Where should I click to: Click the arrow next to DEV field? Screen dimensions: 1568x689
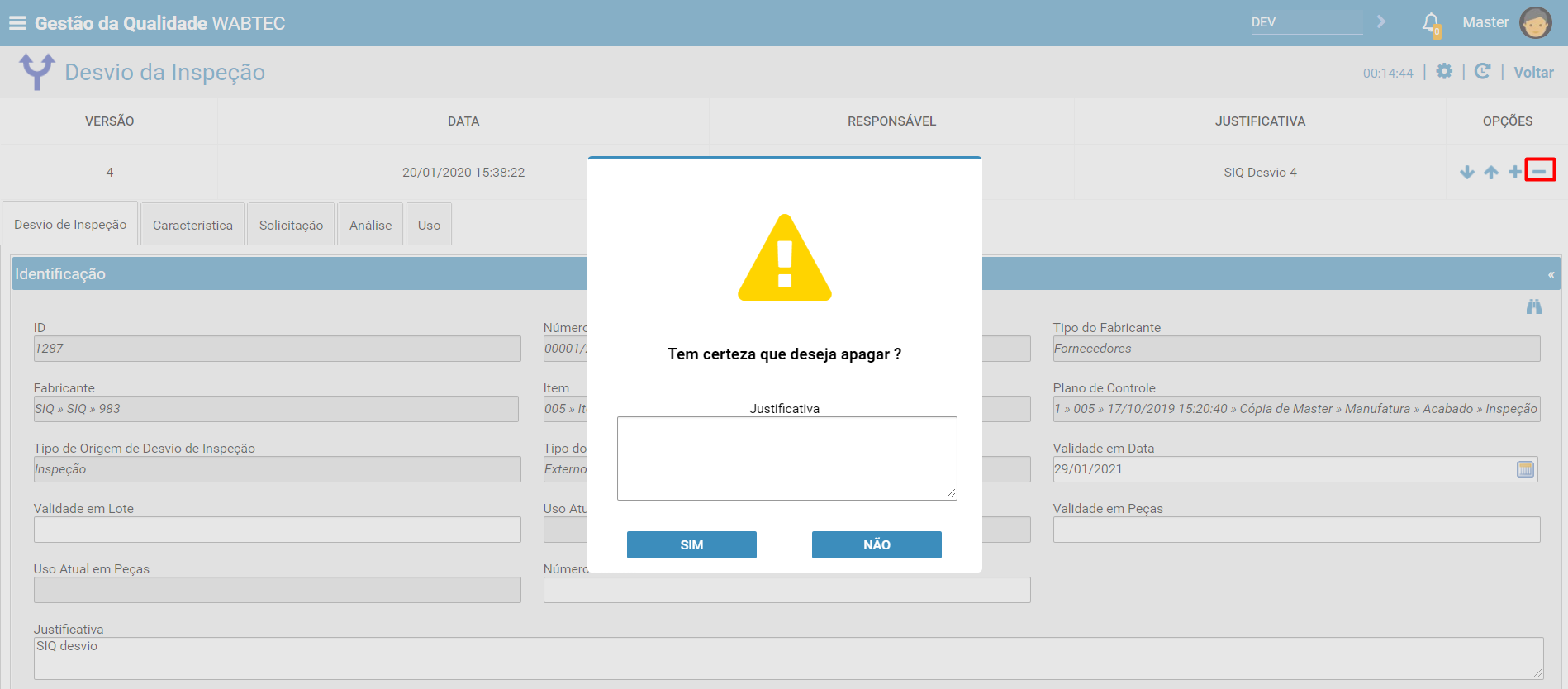point(1380,21)
